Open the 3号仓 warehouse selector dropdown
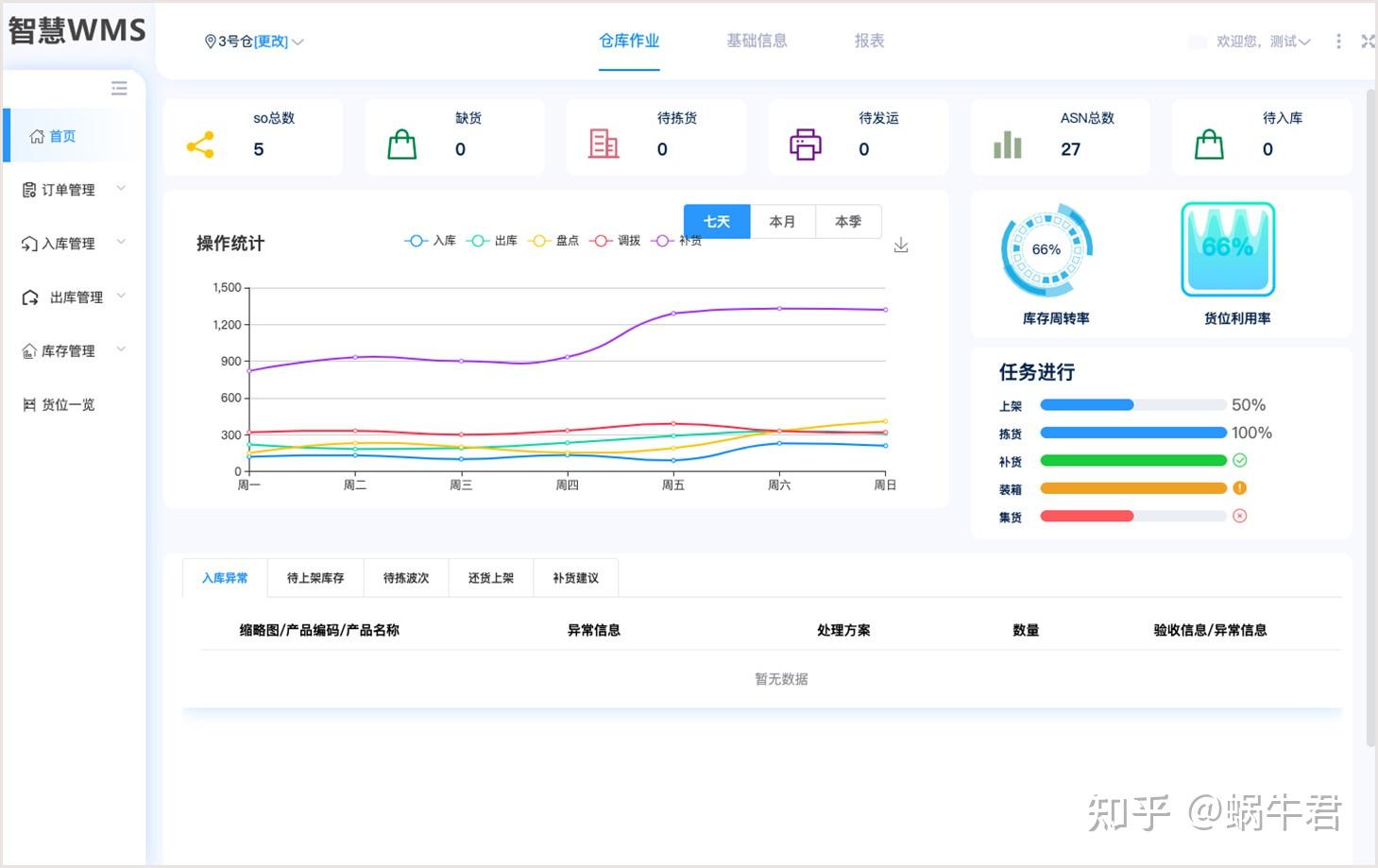Image resolution: width=1378 pixels, height=868 pixels. [x=254, y=42]
